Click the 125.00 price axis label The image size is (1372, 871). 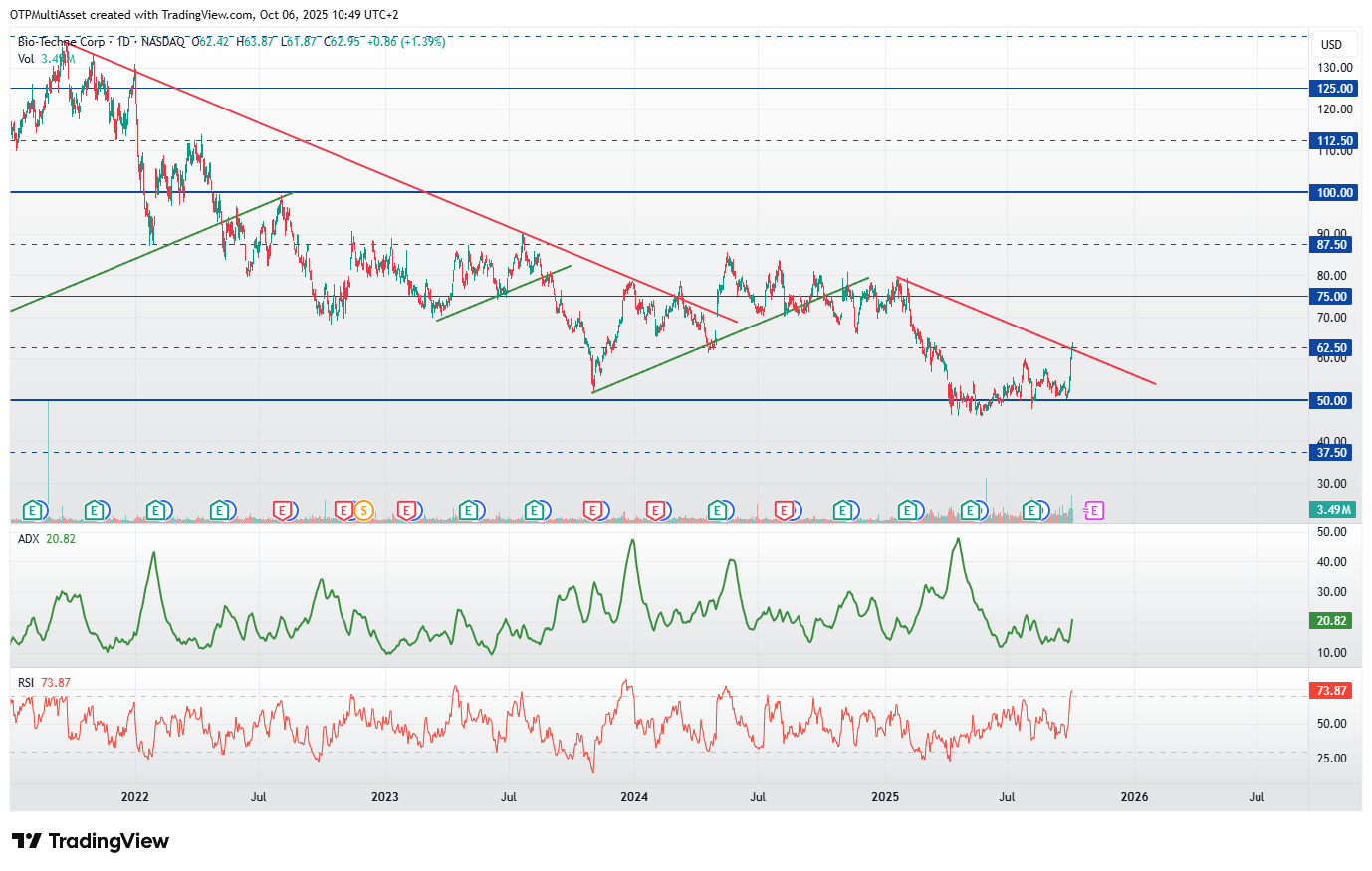[x=1332, y=89]
